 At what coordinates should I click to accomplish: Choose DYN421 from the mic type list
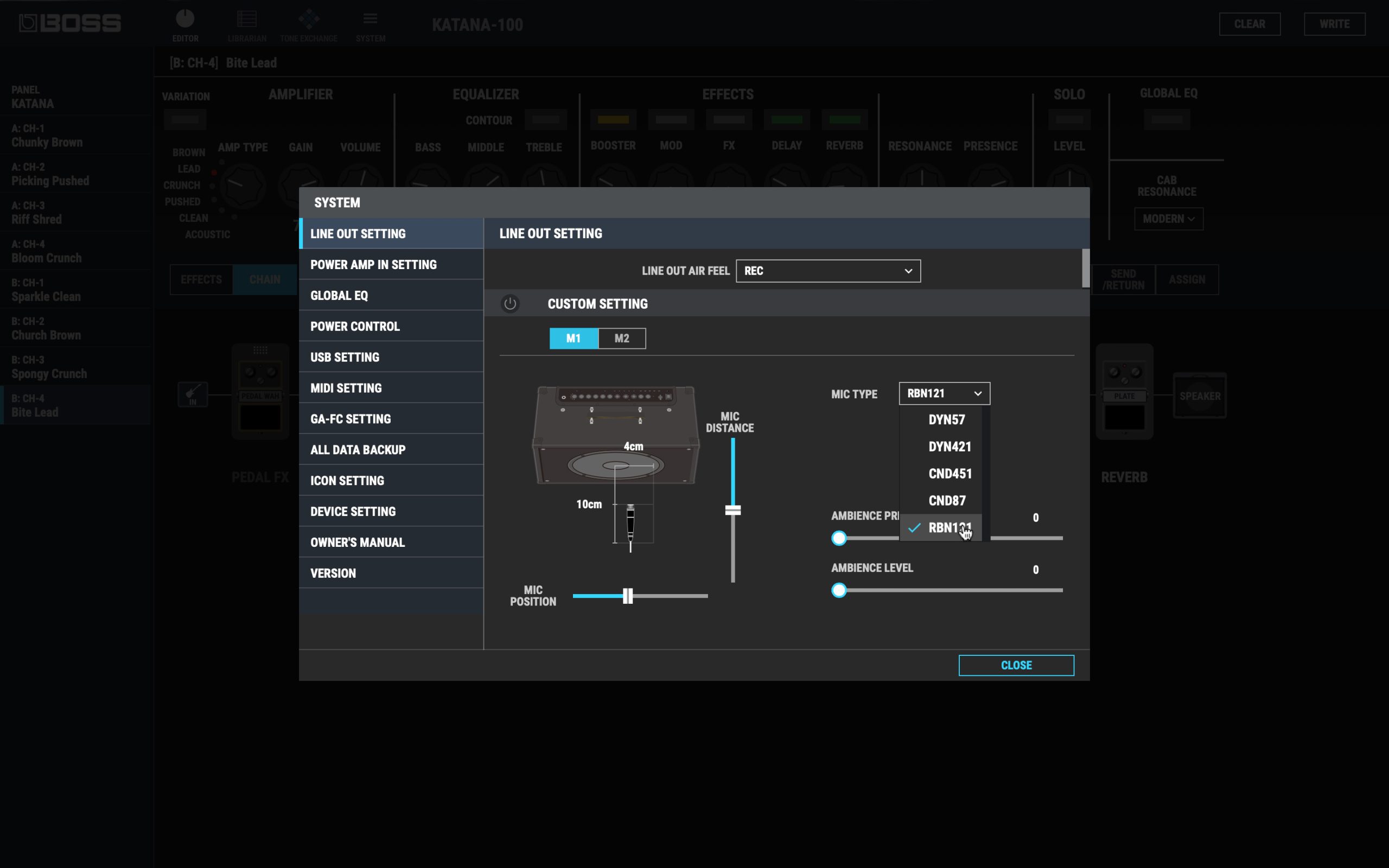(x=941, y=446)
